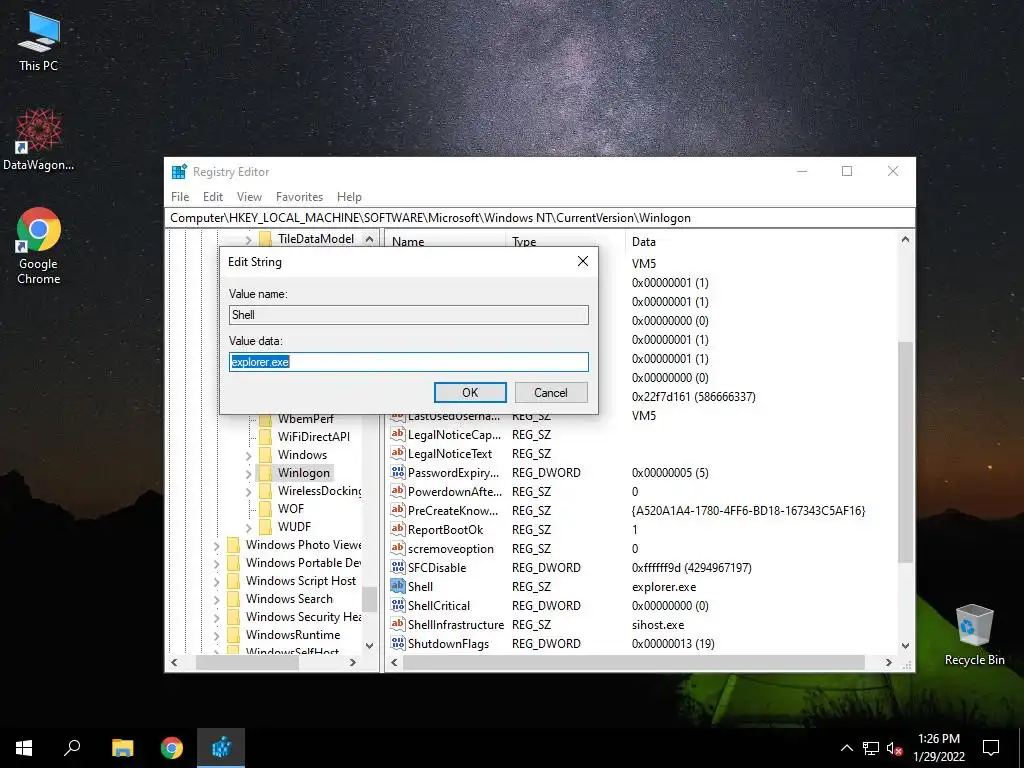Click the SFCDisable DWORD icon
1024x768 pixels.
[x=398, y=567]
